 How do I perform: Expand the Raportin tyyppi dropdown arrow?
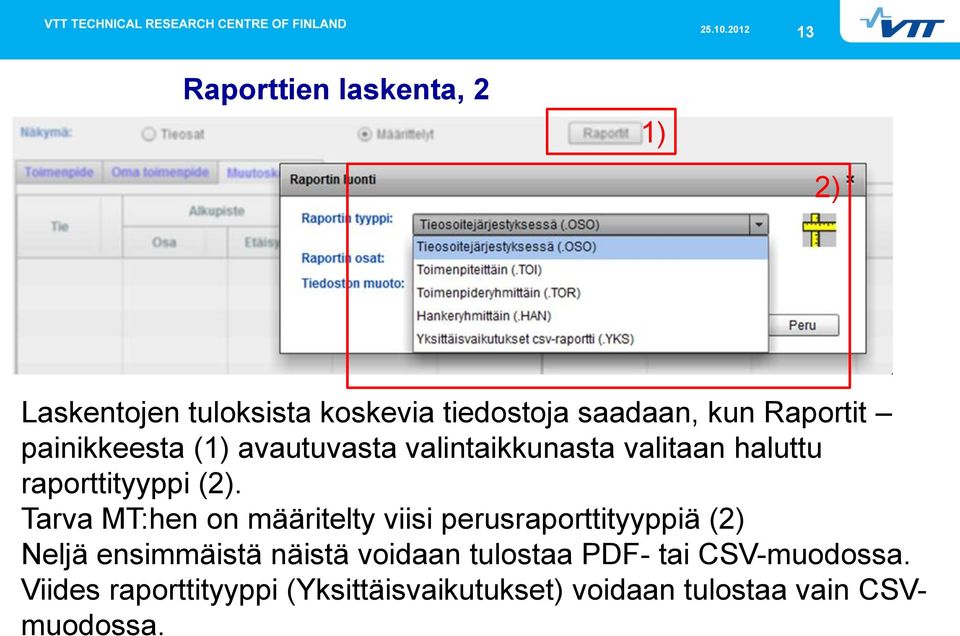coord(759,225)
